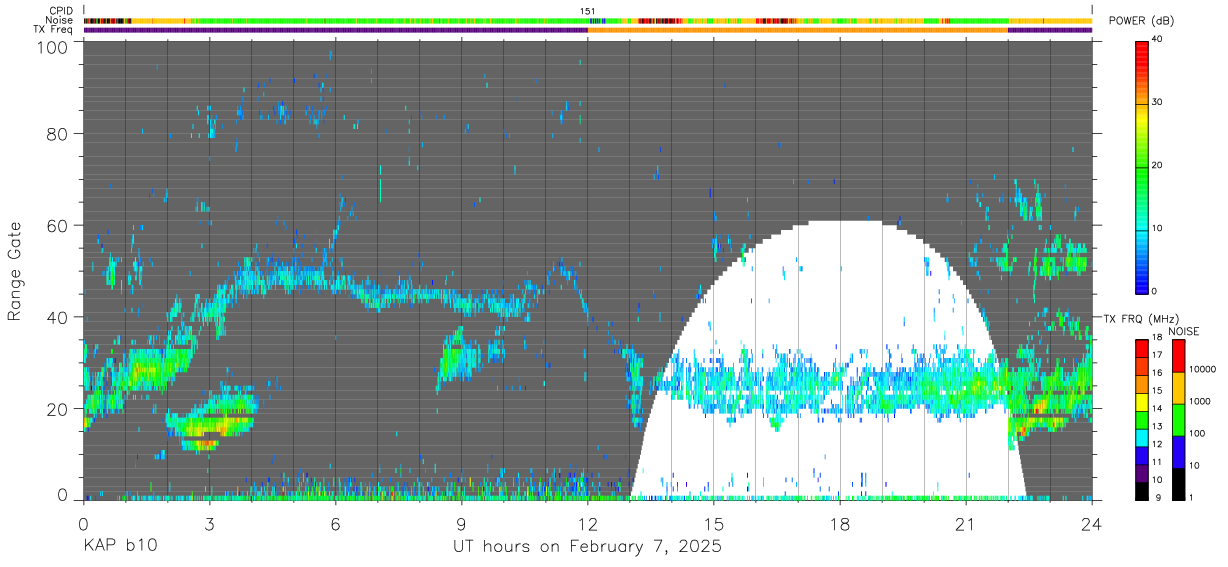The image size is (1228, 567).
Task: Click the 6 tick on the UT hours axis
Action: coord(335,523)
